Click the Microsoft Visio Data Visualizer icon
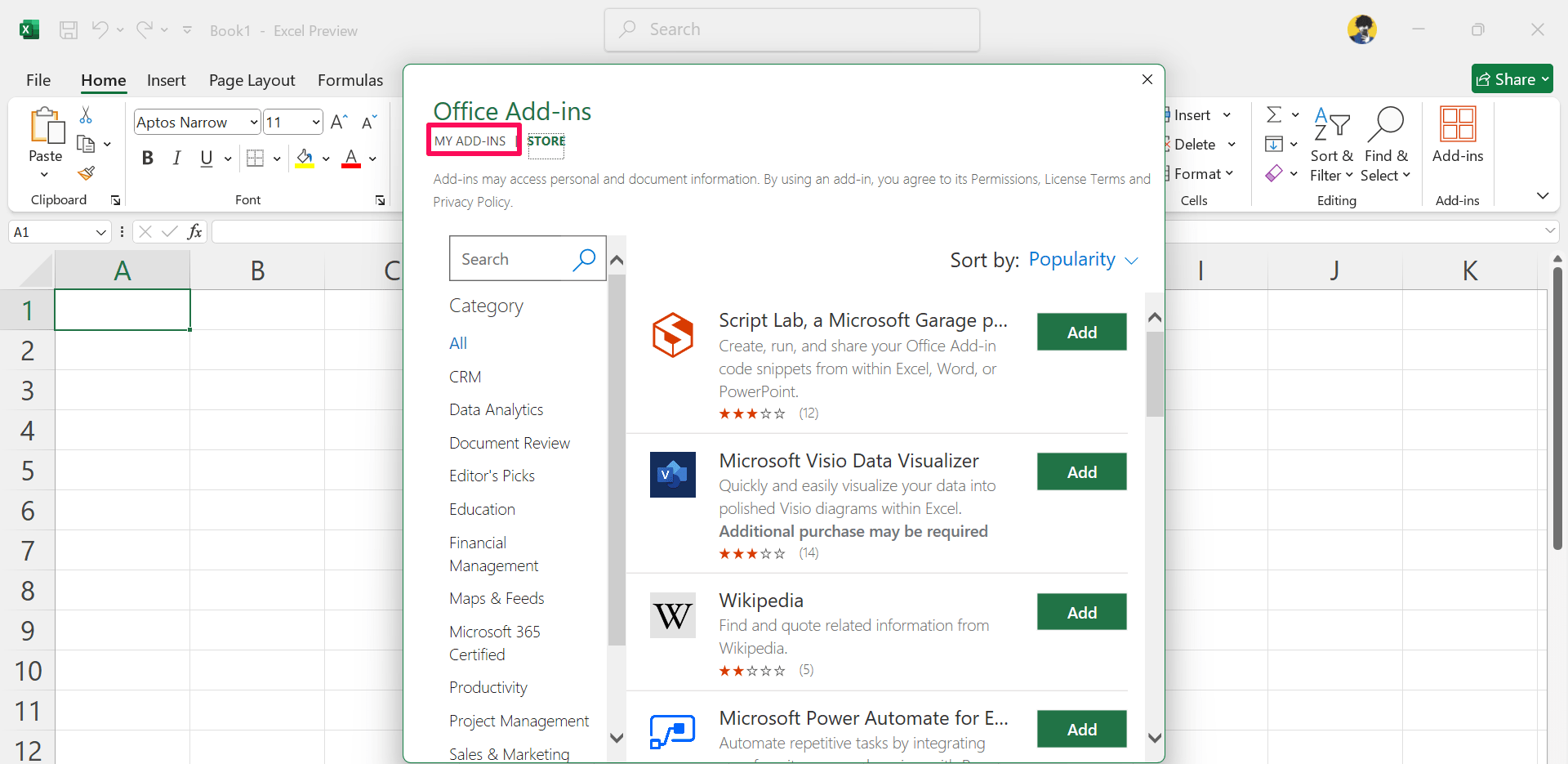1568x764 pixels. (x=673, y=475)
